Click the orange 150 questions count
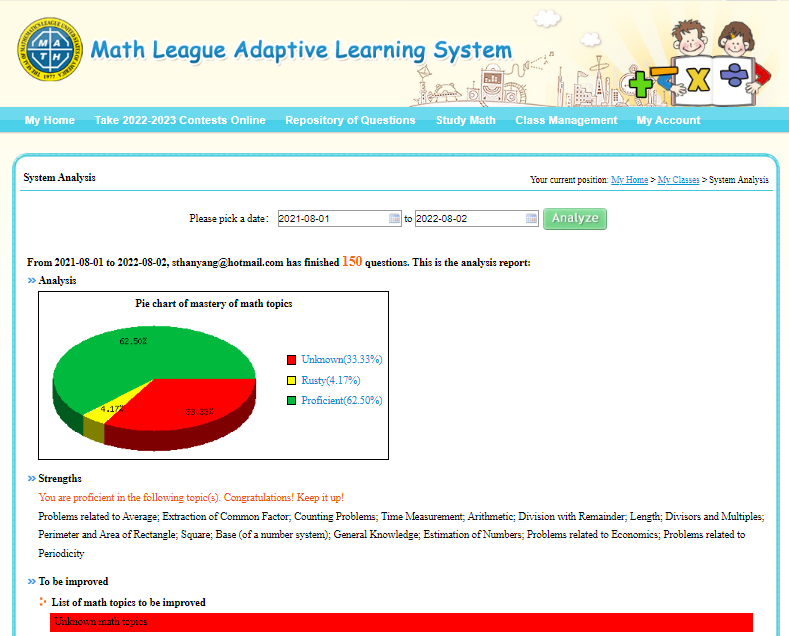789x636 pixels. tap(352, 262)
